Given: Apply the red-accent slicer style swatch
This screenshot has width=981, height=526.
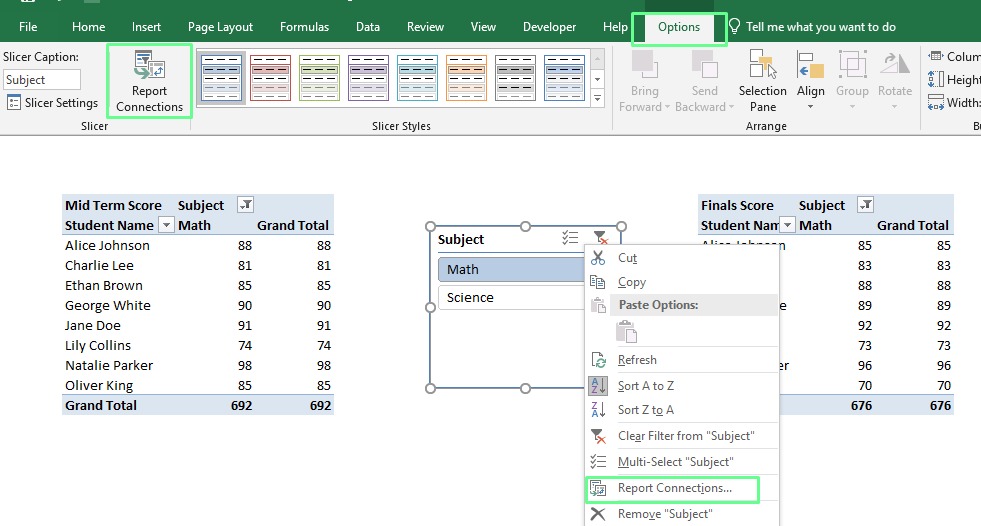Looking at the screenshot, I should [270, 77].
